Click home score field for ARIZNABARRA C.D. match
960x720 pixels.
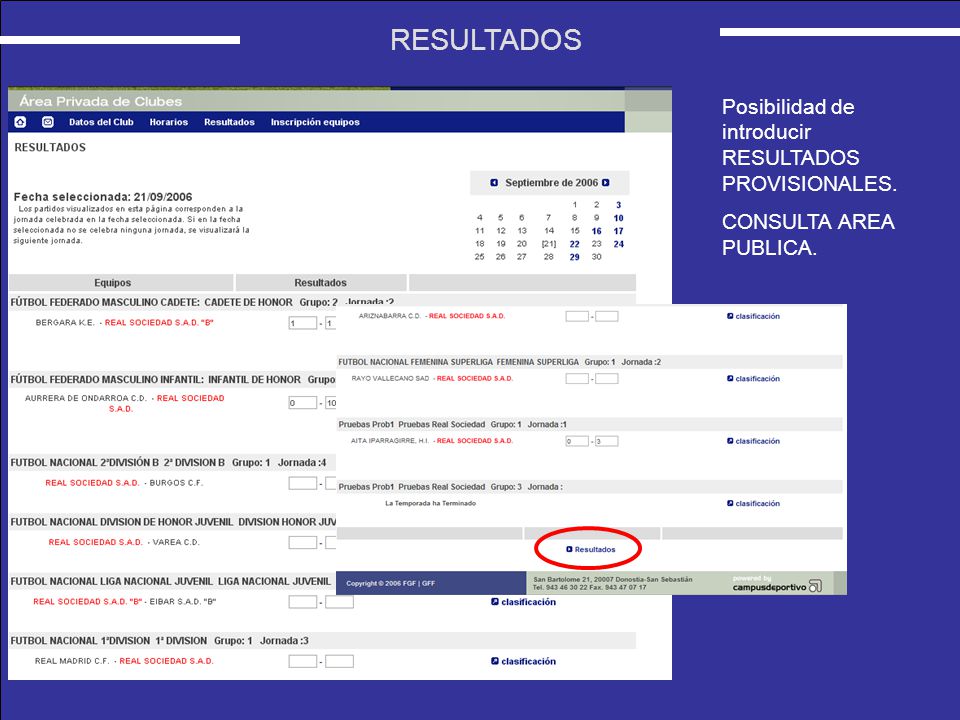point(577,317)
